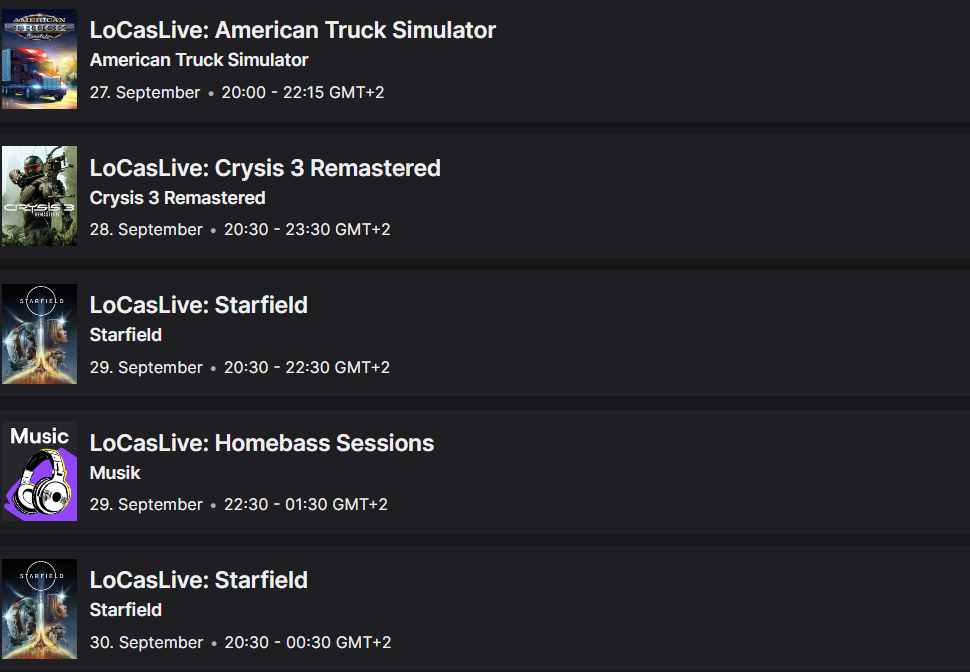This screenshot has width=970, height=672.
Task: Click the '29. September 20:30 - 22:30 GMT+2' time
Action: tap(240, 367)
